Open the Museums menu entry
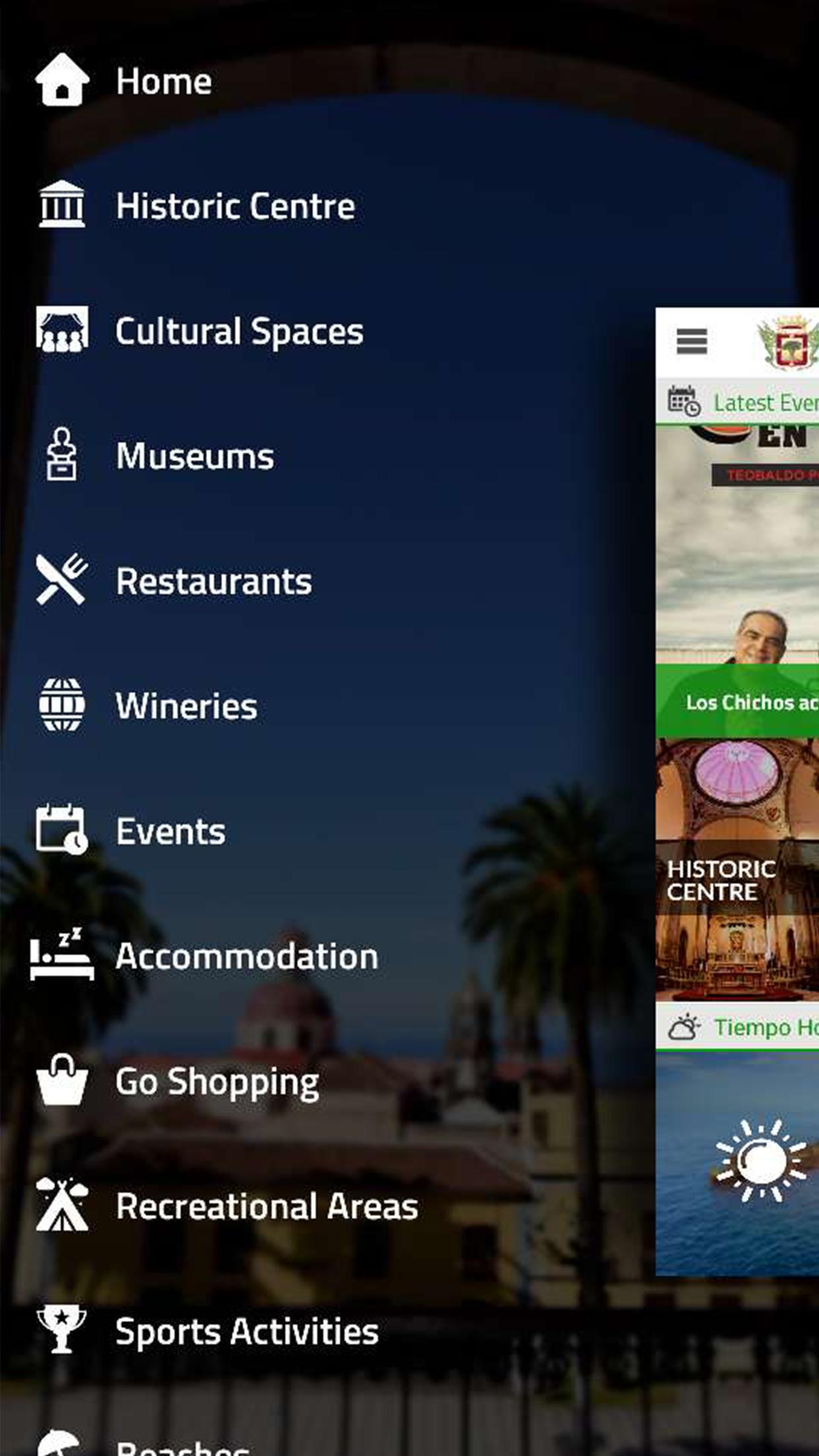This screenshot has width=819, height=1456. point(195,455)
